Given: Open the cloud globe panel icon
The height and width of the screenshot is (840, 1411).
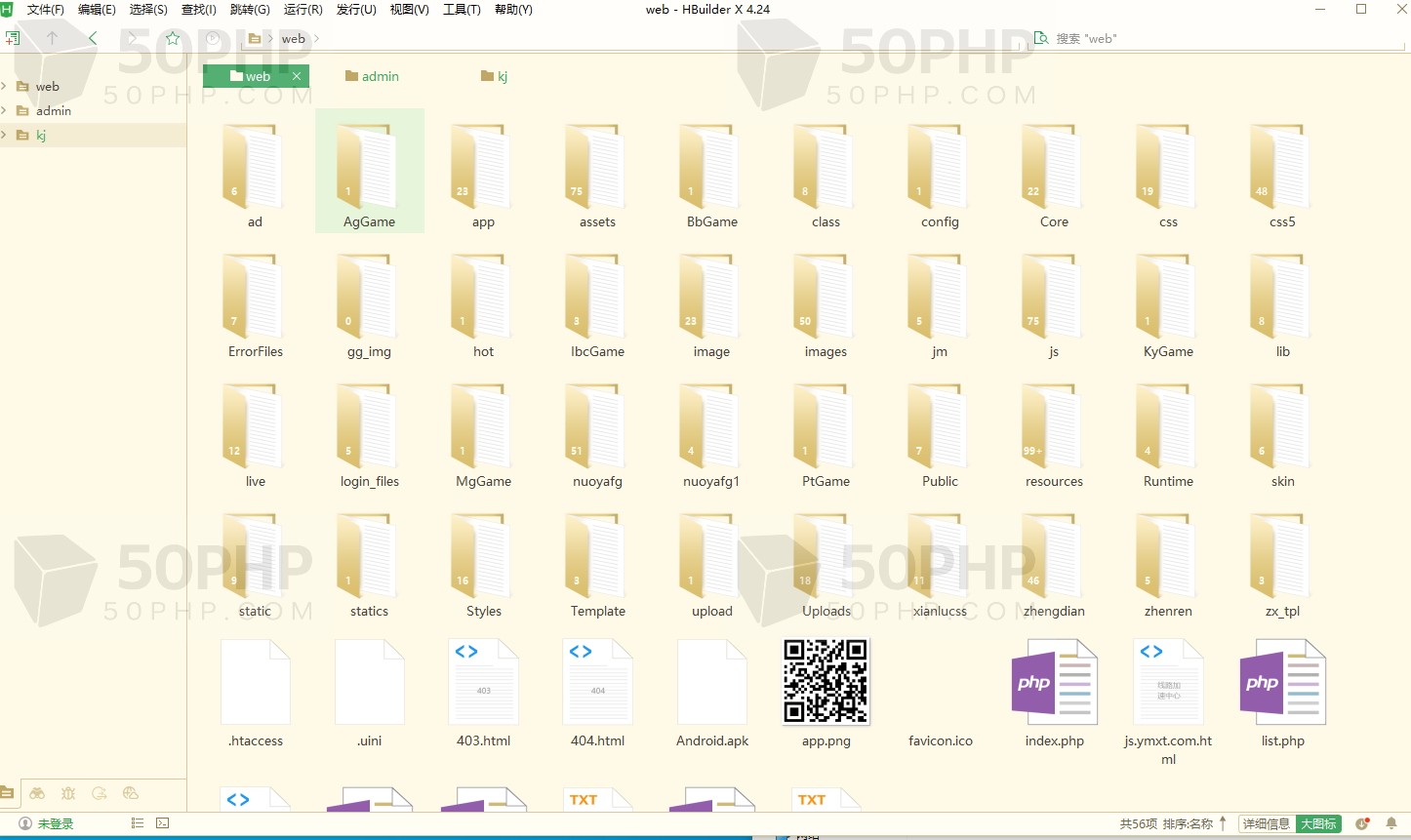Looking at the screenshot, I should 131,793.
